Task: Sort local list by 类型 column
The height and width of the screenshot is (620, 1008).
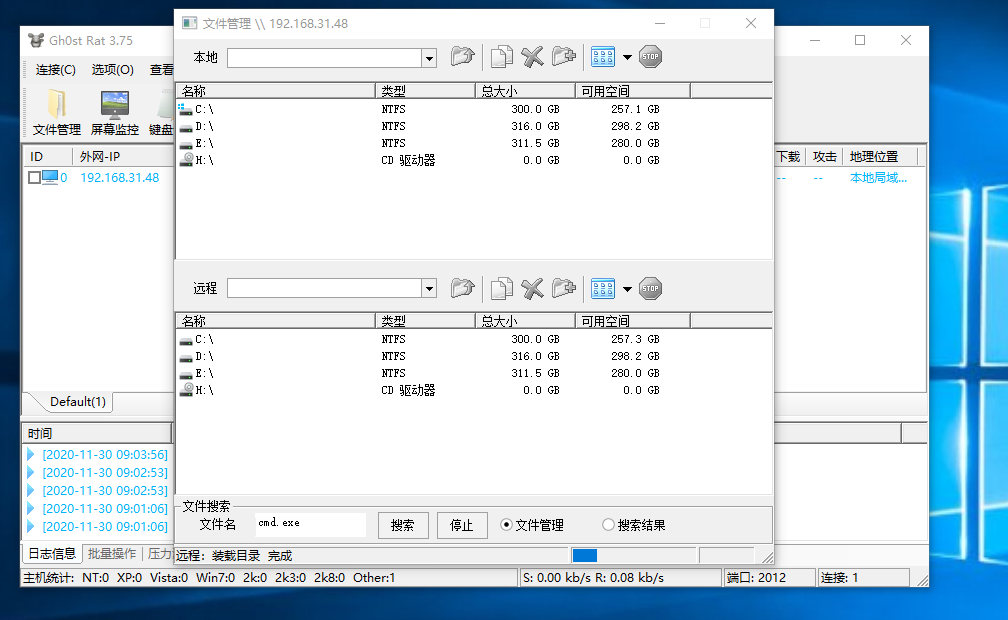Action: click(425, 91)
